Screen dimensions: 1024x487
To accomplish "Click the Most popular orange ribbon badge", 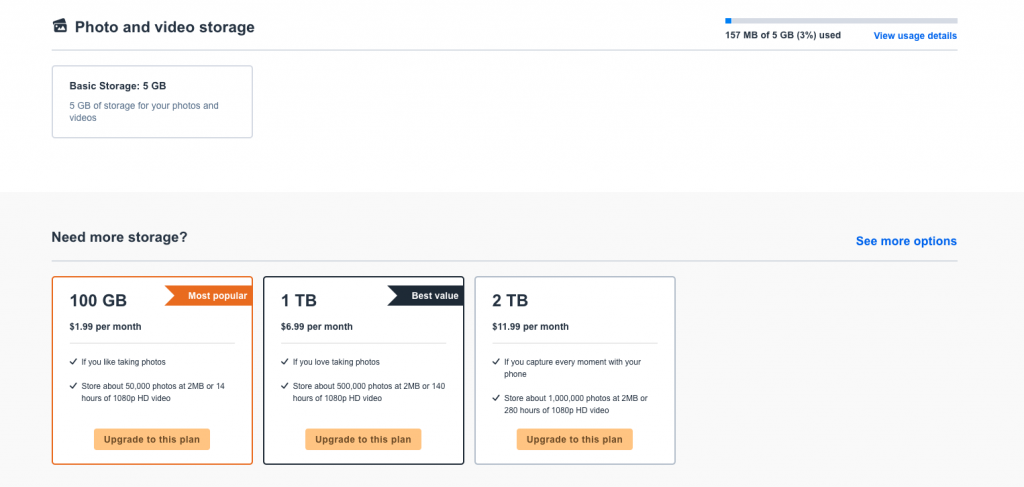I will coord(208,296).
